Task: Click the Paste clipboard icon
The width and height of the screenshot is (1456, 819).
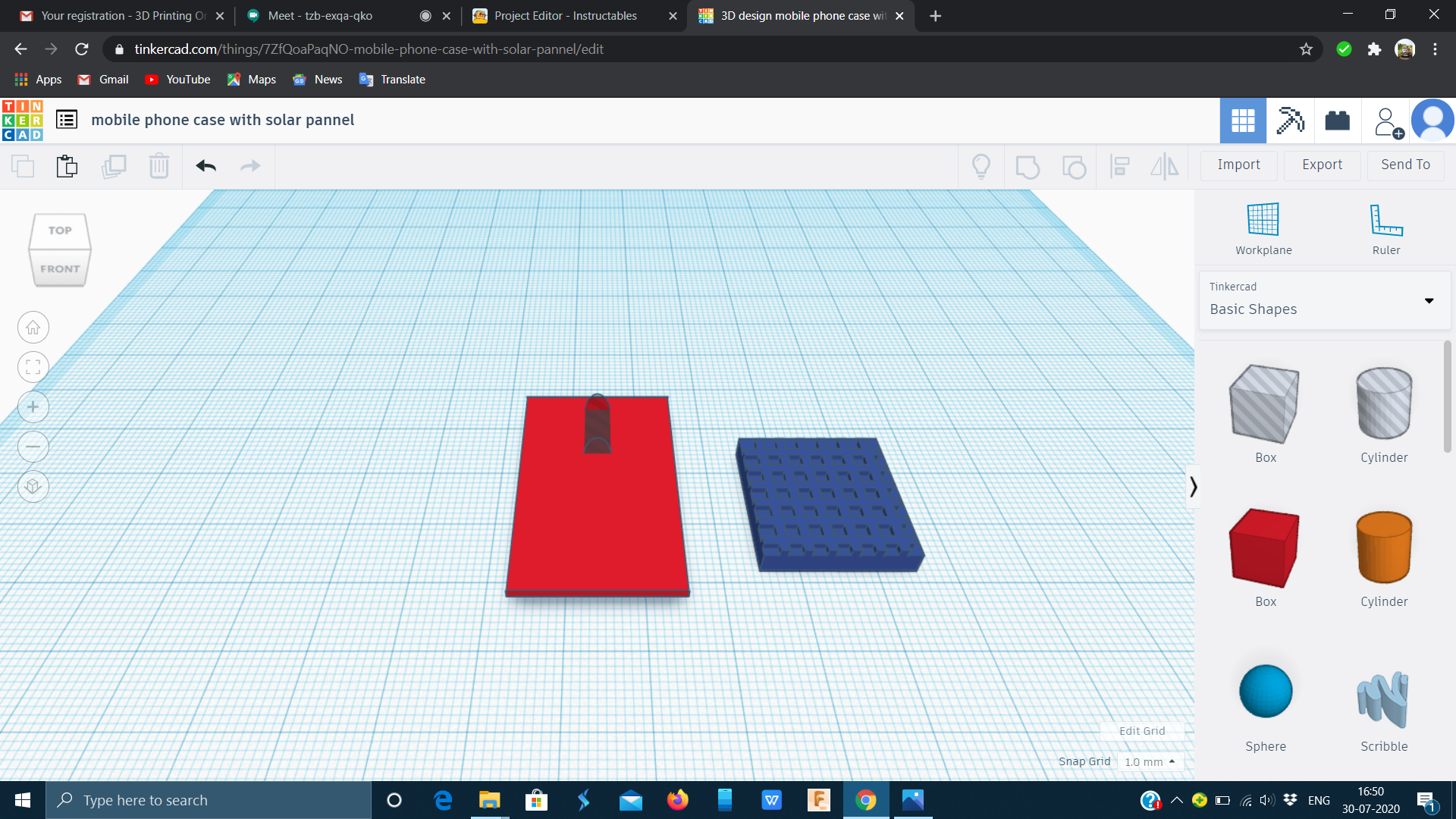Action: [x=67, y=165]
